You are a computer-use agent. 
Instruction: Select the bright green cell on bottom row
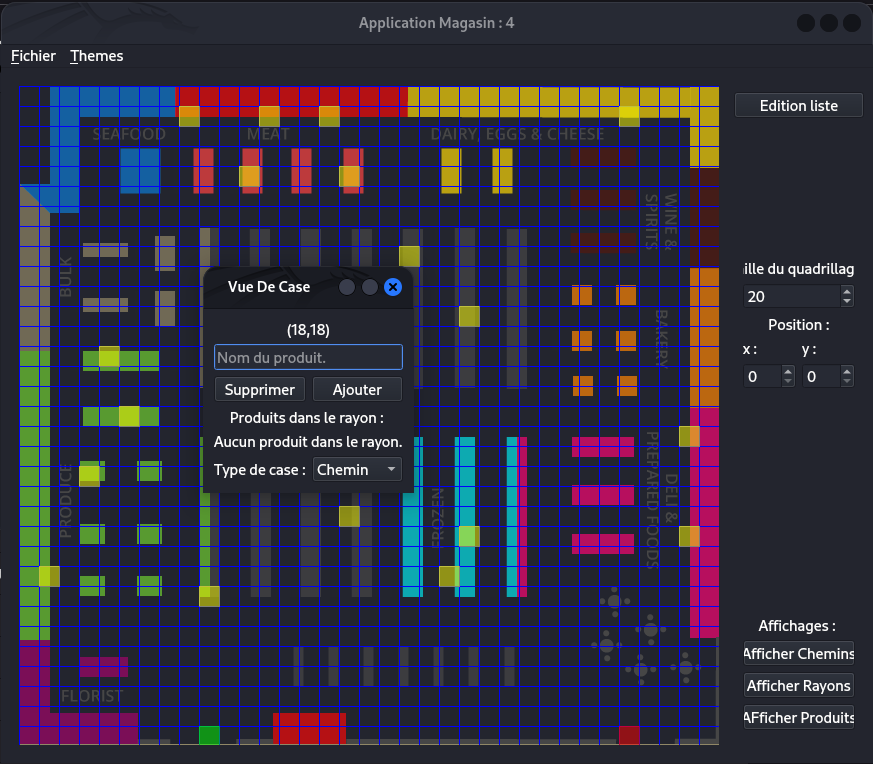[209, 735]
